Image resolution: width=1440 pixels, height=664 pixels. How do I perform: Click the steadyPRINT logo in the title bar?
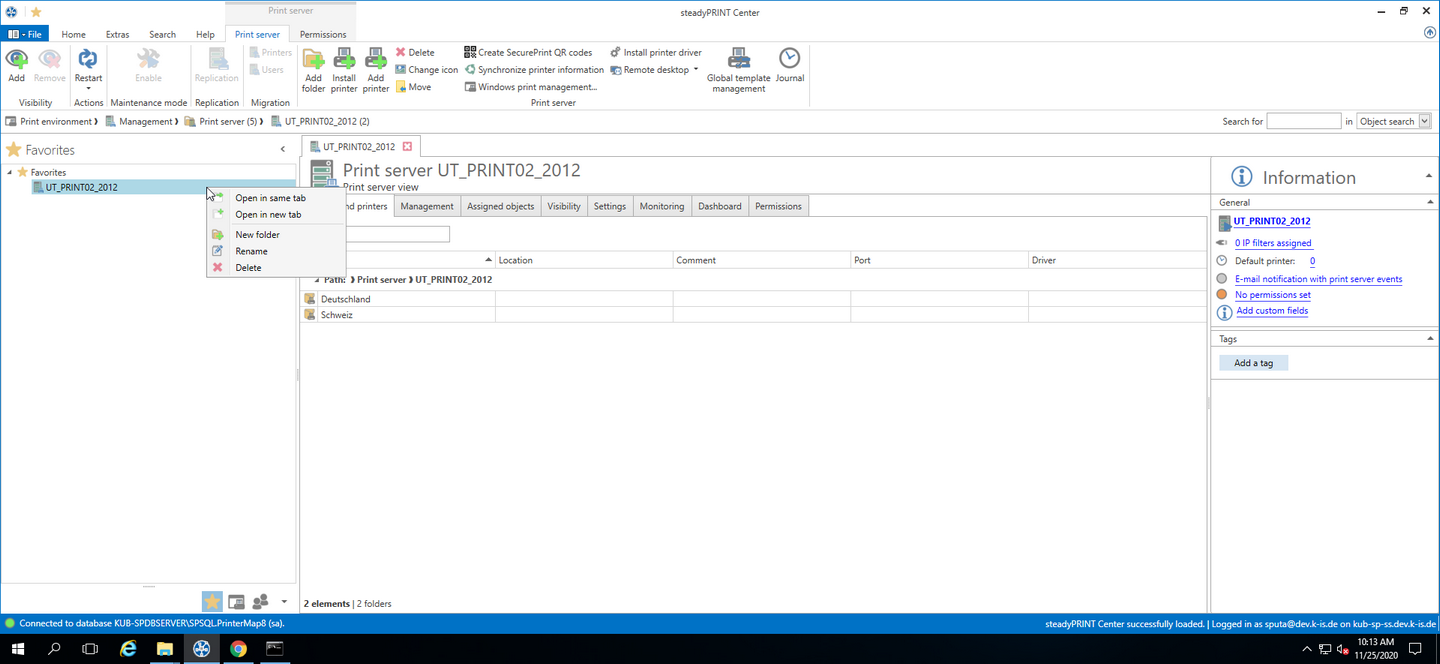[12, 12]
